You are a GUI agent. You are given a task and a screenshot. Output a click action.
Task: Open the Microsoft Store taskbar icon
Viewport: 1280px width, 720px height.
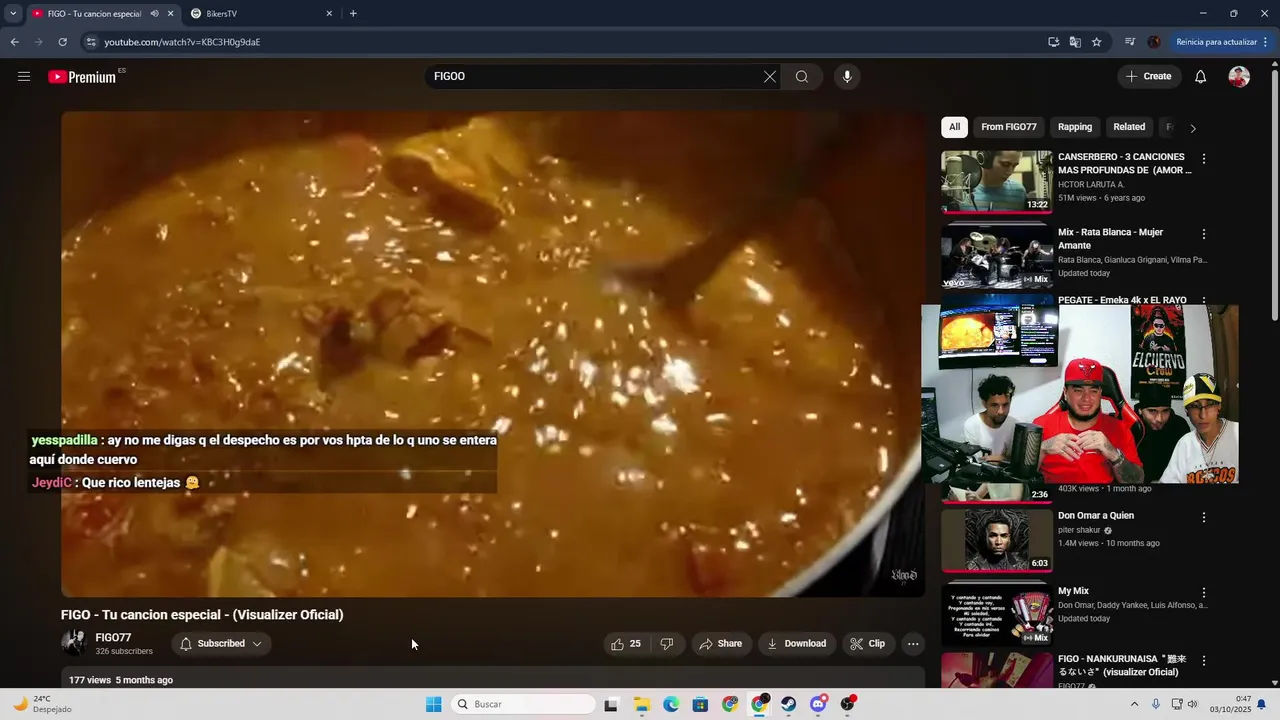pyautogui.click(x=701, y=704)
